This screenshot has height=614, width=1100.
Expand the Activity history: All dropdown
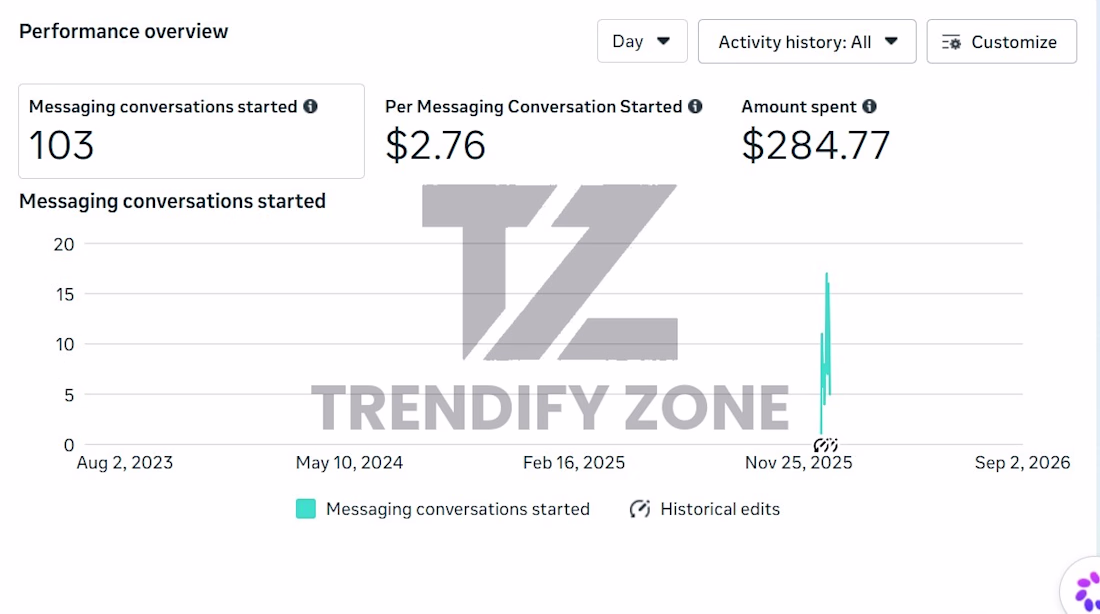807,41
